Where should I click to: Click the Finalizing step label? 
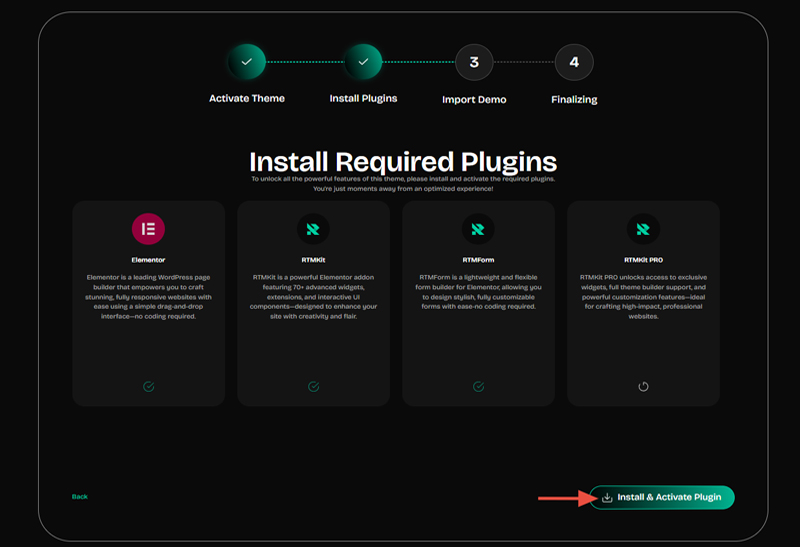pos(574,100)
